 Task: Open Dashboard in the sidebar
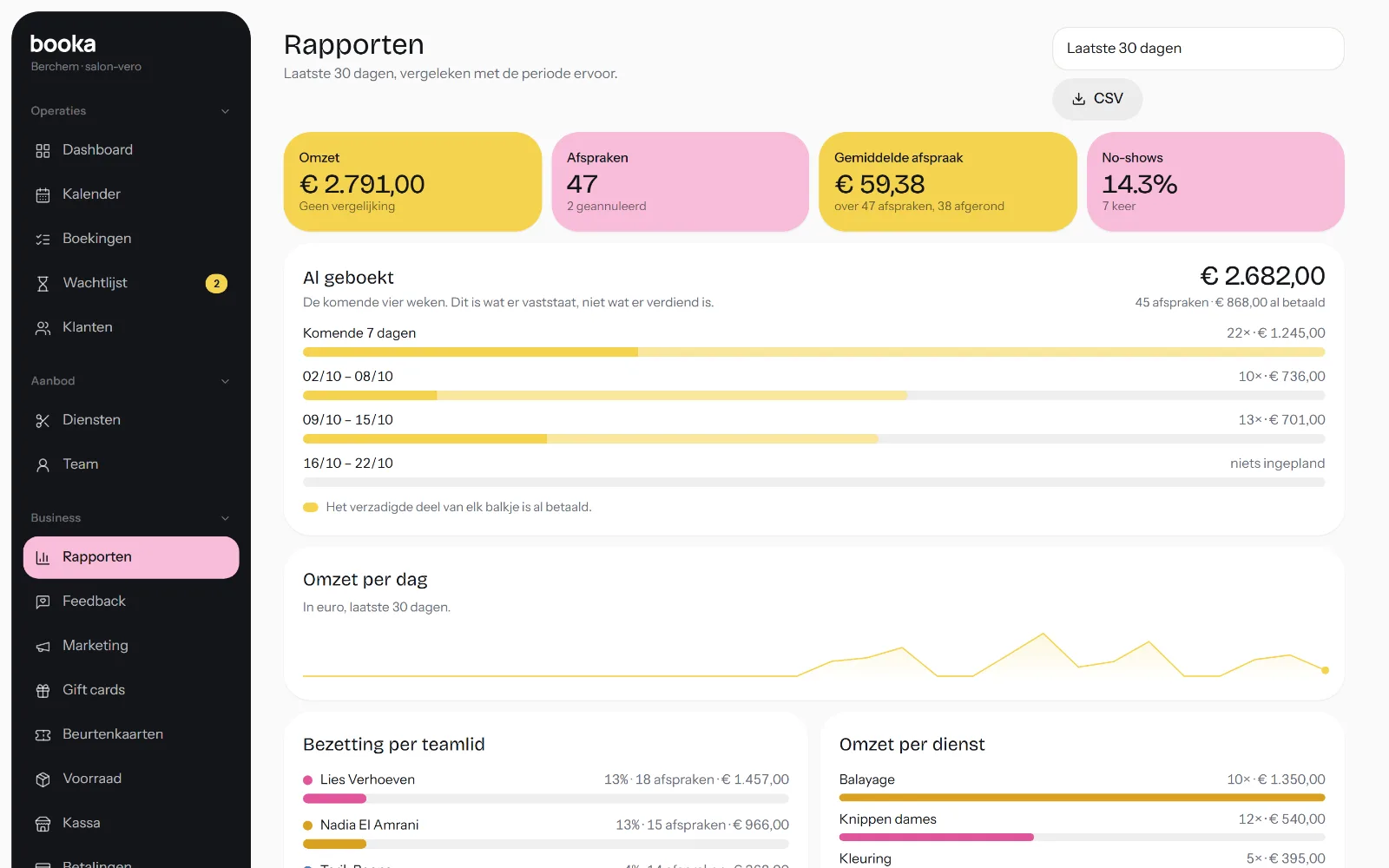coord(131,150)
